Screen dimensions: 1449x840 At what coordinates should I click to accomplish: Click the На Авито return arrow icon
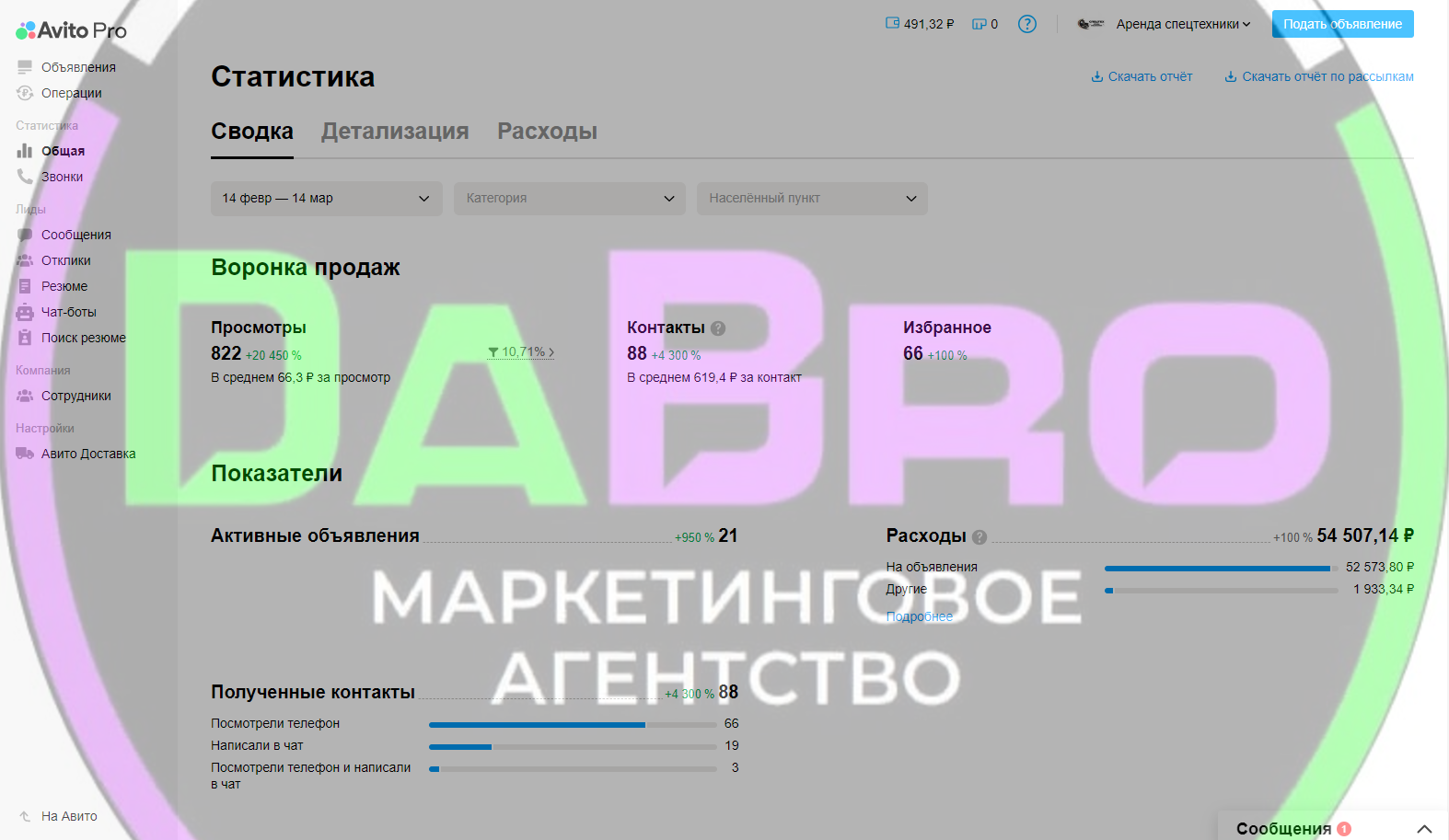click(25, 816)
